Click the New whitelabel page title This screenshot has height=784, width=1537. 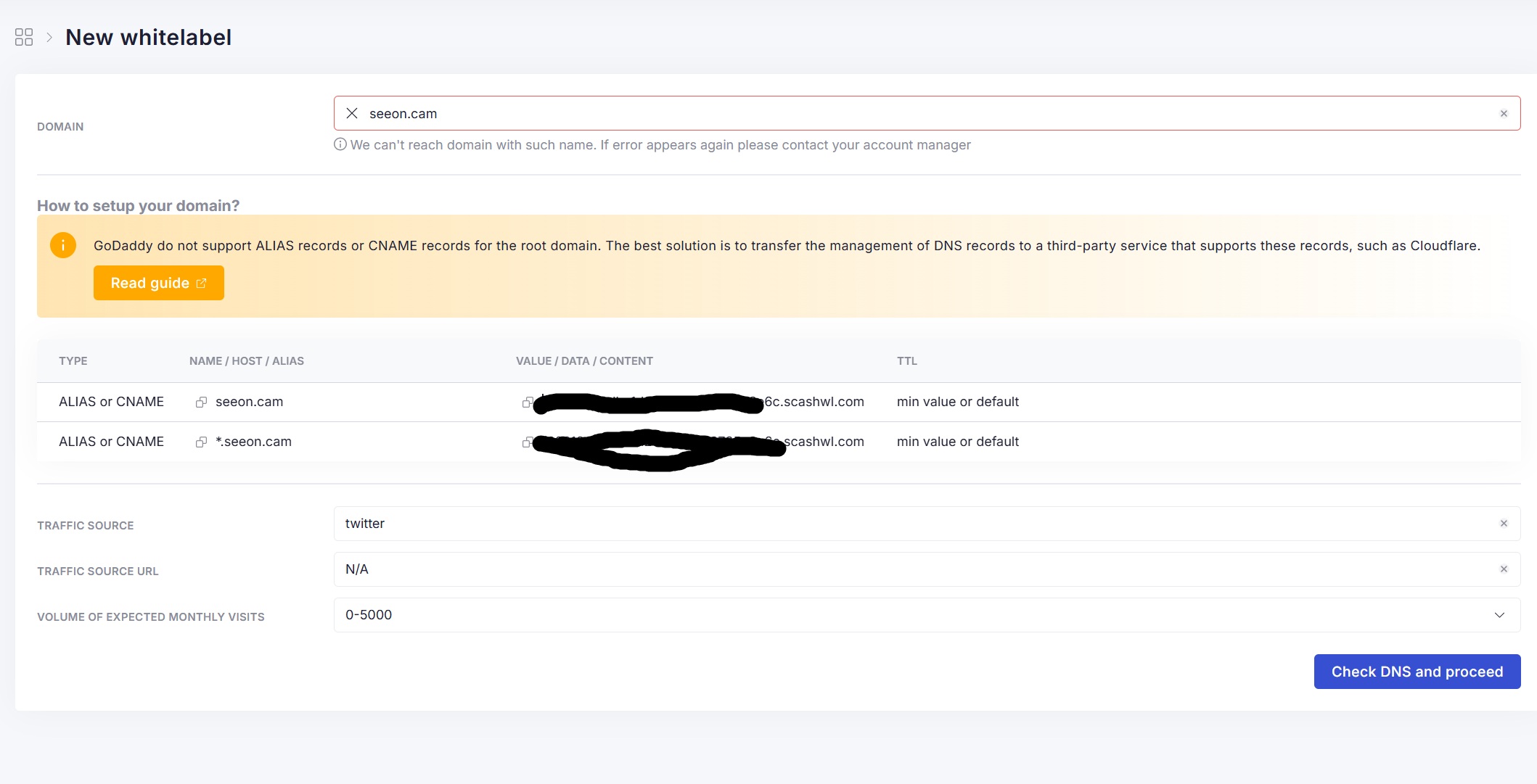tap(148, 37)
